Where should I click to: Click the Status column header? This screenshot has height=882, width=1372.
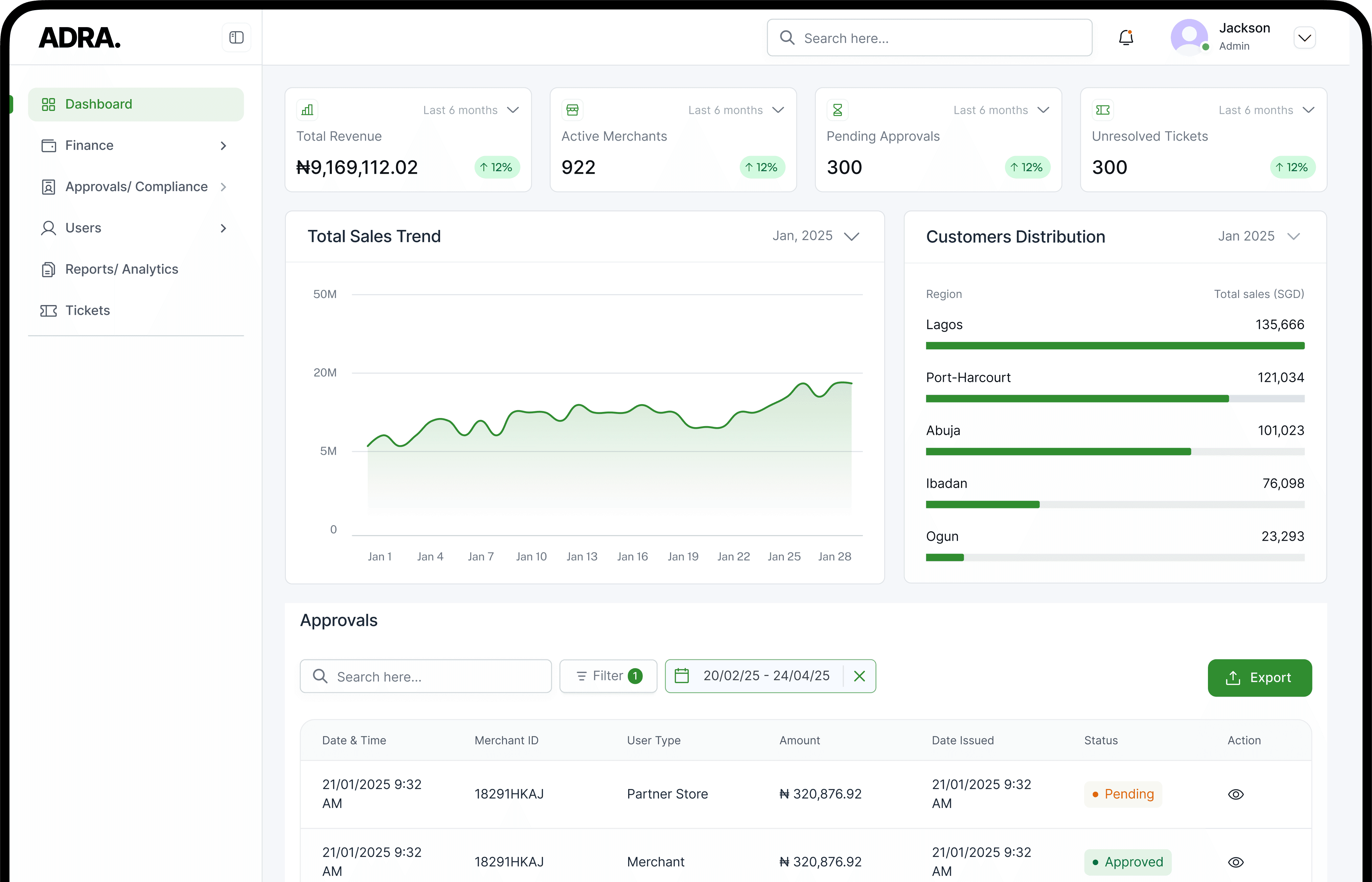coord(1100,741)
